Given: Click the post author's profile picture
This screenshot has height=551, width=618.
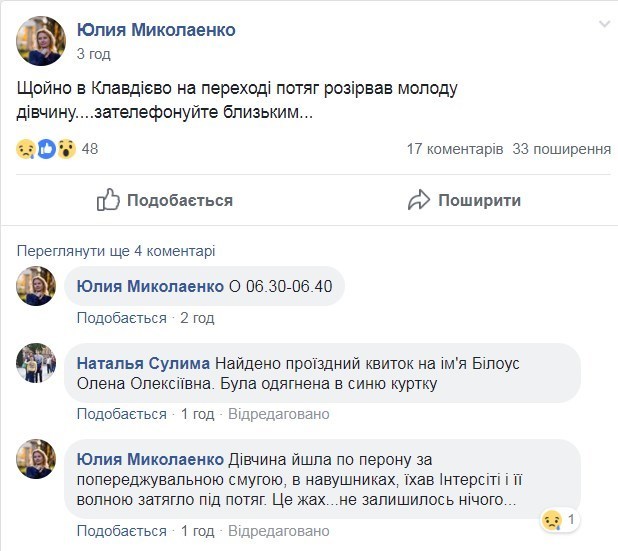Looking at the screenshot, I should (41, 41).
